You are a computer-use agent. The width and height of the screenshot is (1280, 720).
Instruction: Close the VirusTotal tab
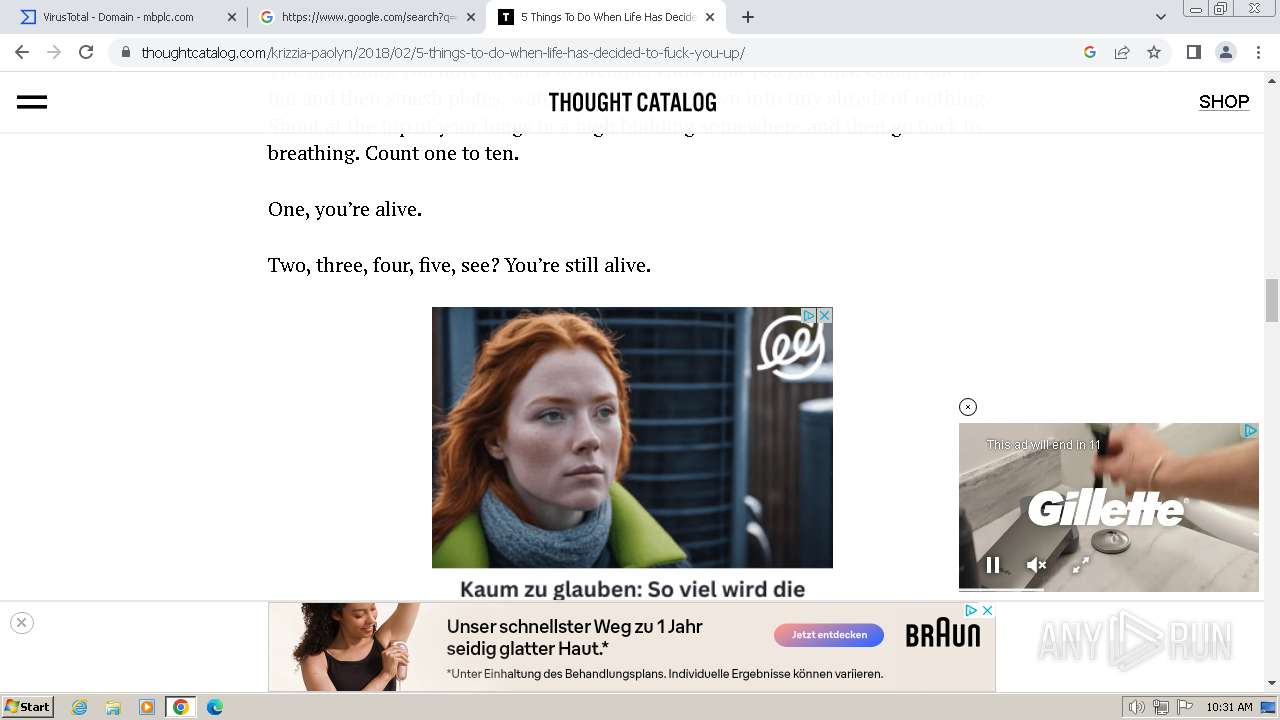pyautogui.click(x=232, y=17)
